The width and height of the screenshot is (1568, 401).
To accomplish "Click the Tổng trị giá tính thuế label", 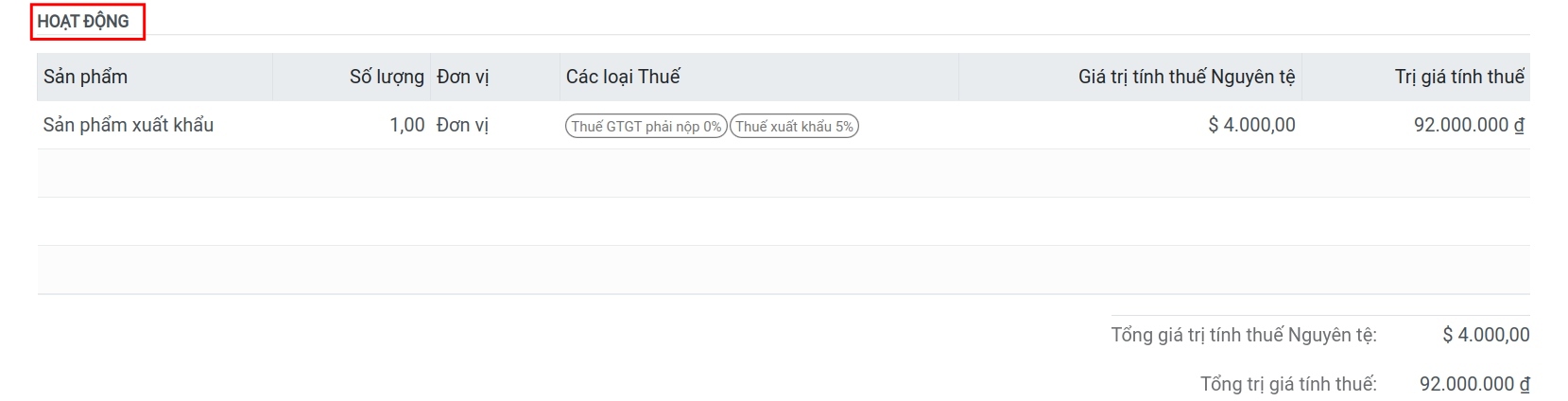I will coord(1287,384).
